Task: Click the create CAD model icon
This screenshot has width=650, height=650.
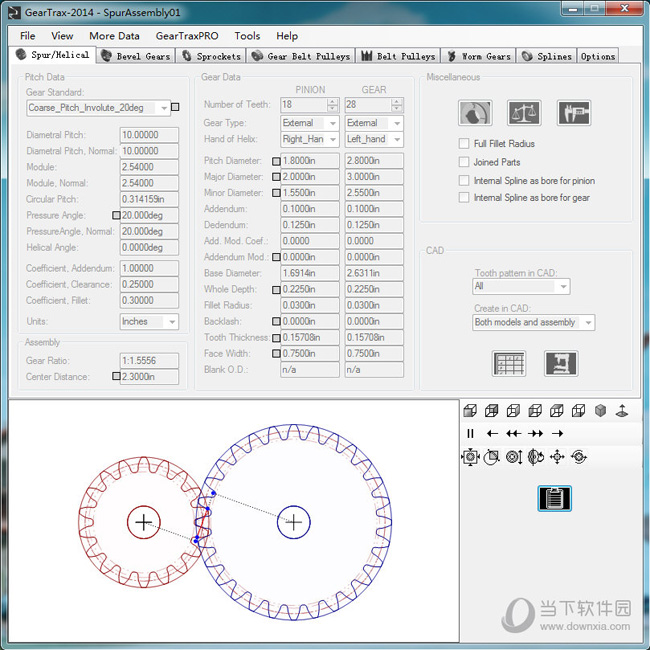Action: coord(561,364)
